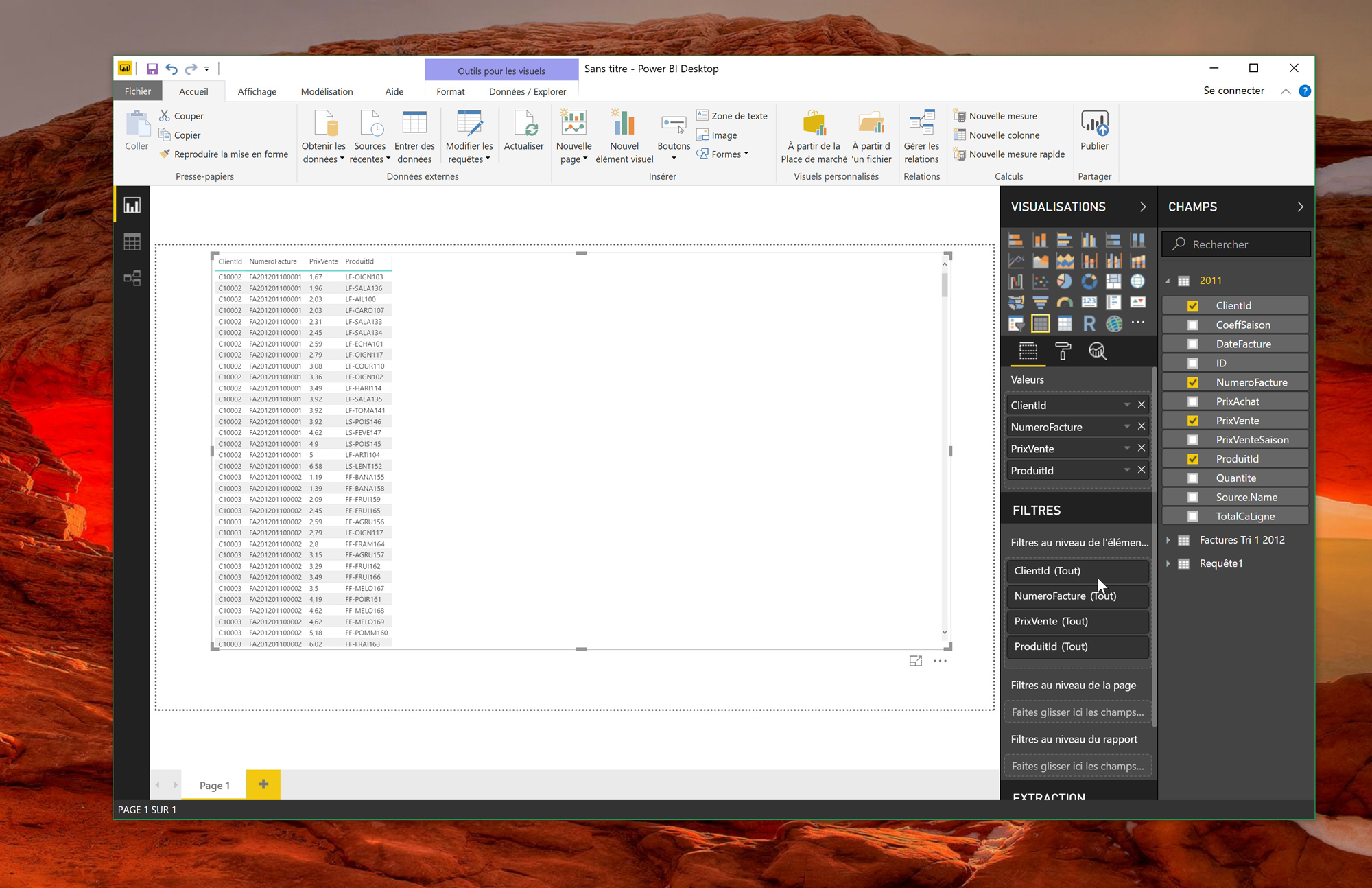Check the PrixAchat field checkbox
The height and width of the screenshot is (888, 1372).
click(x=1192, y=402)
